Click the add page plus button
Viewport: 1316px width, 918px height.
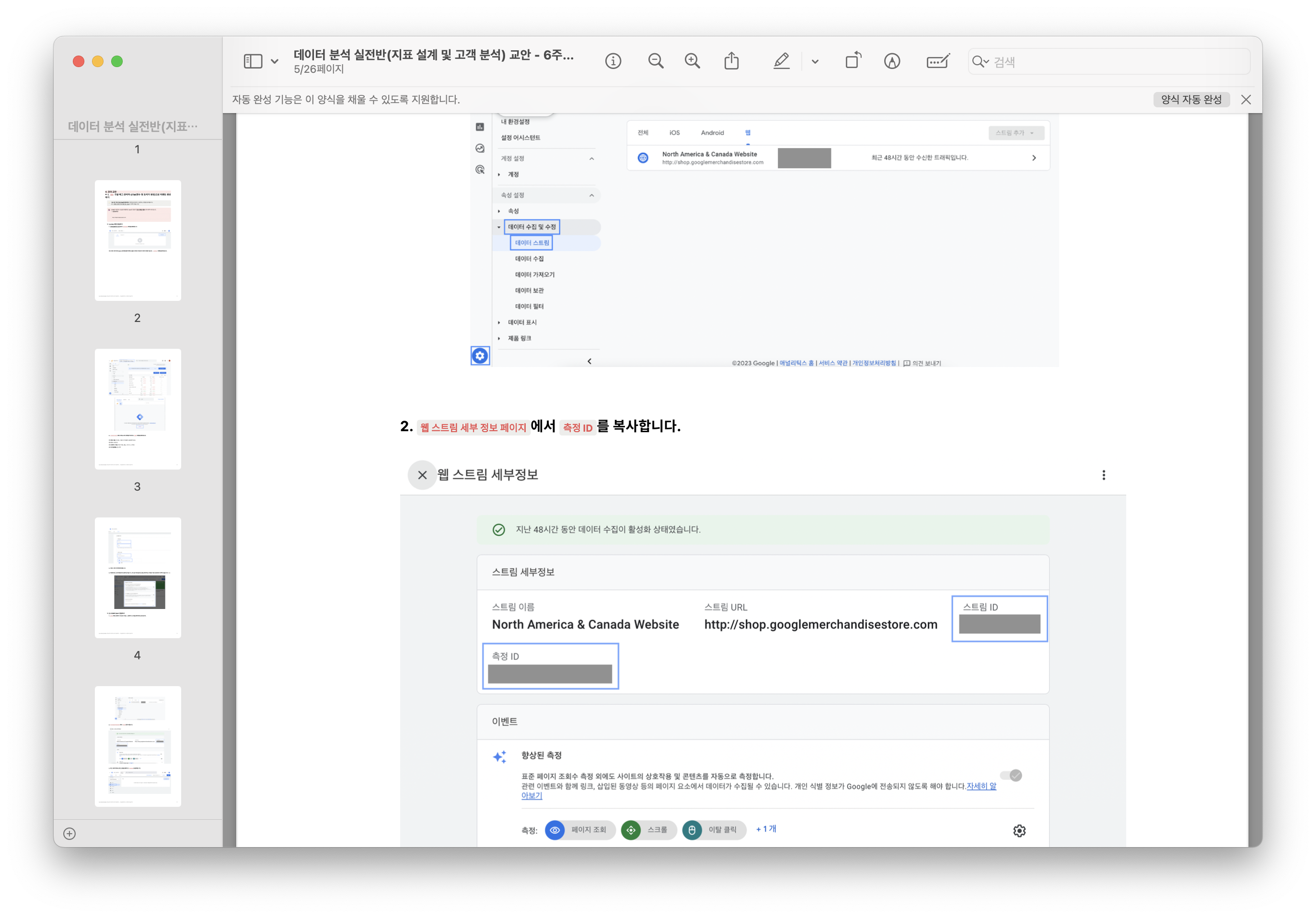(x=69, y=834)
